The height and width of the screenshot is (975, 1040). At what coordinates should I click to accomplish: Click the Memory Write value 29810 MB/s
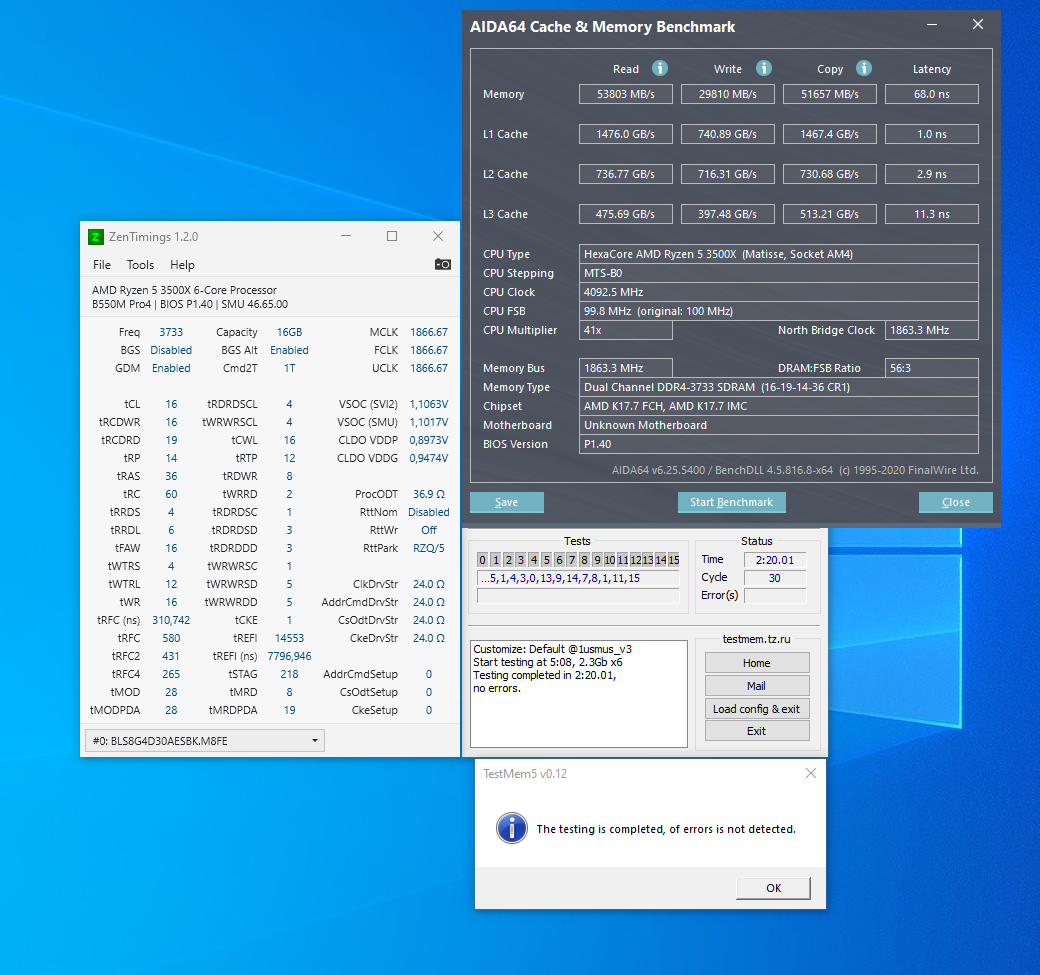coord(728,94)
